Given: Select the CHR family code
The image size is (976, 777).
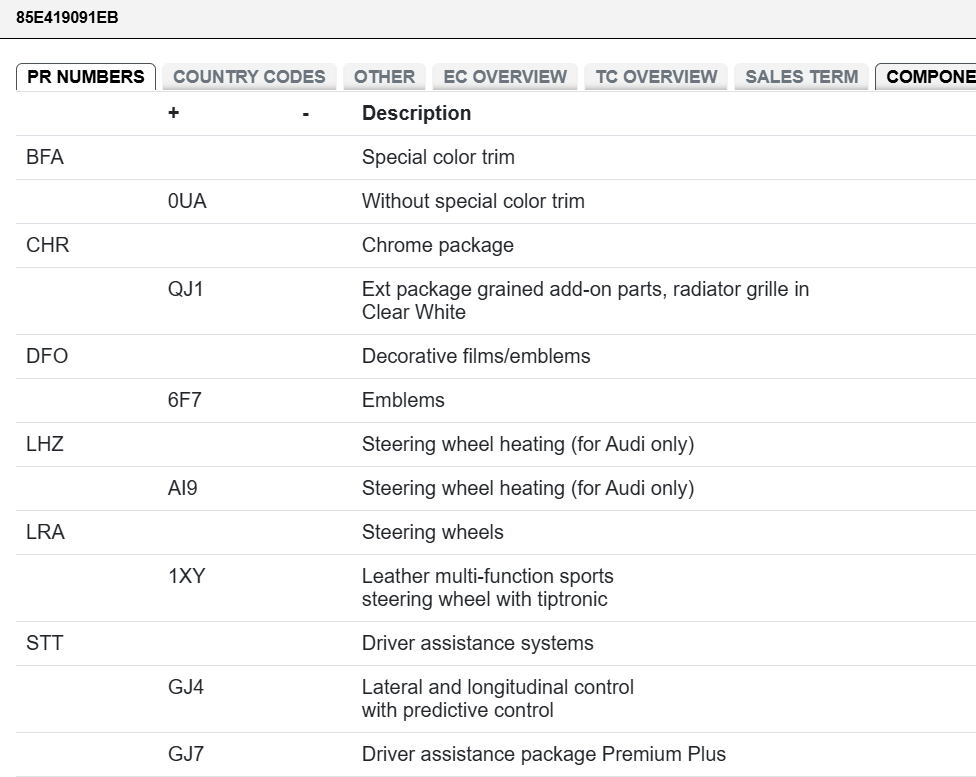Looking at the screenshot, I should 48,245.
